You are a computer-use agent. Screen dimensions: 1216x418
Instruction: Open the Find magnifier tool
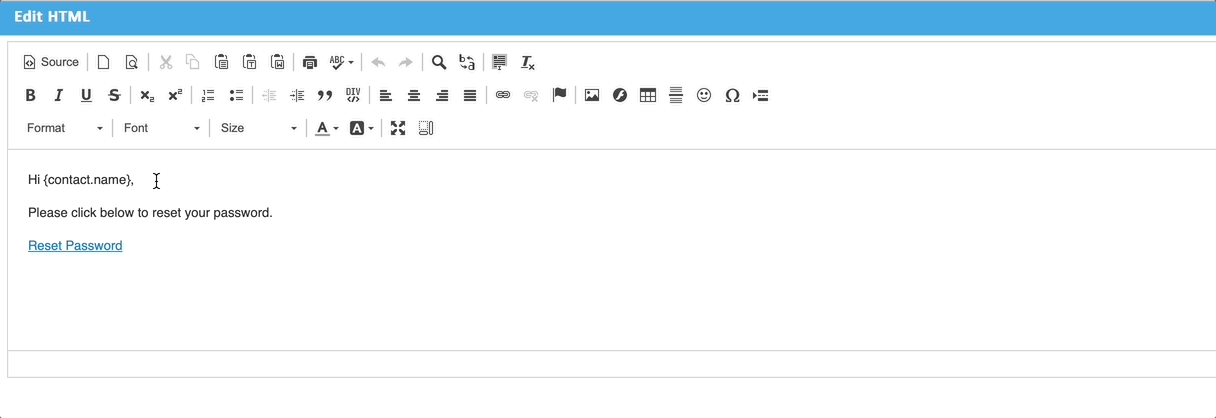pos(439,62)
